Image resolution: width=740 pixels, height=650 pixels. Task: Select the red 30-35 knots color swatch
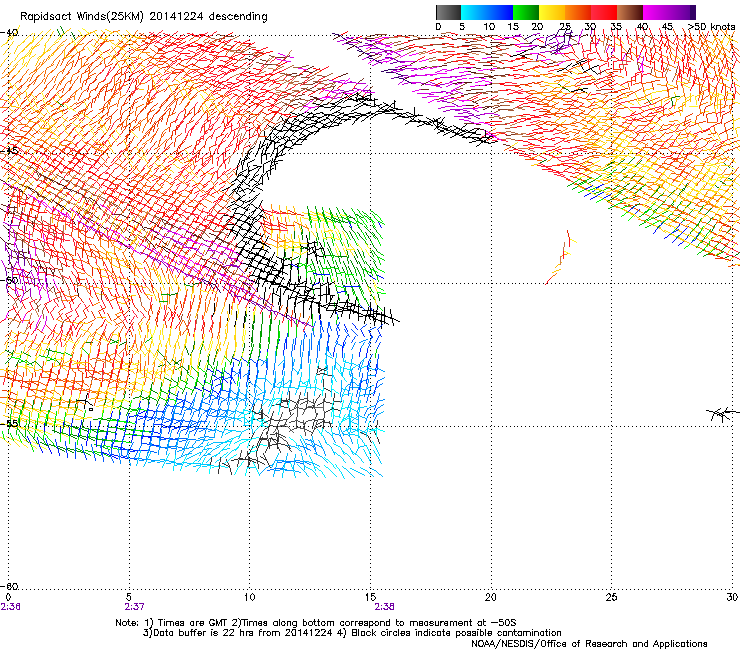point(604,12)
